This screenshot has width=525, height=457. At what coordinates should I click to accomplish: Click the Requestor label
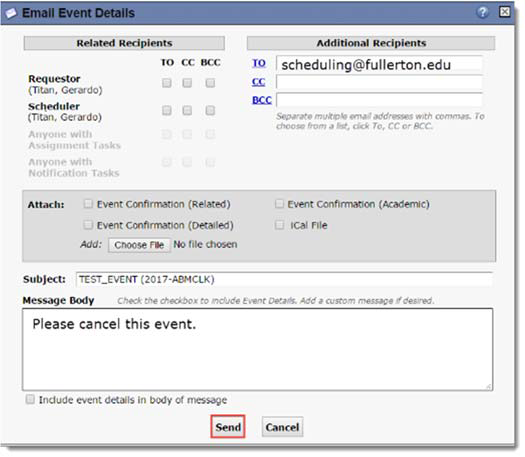coord(54,79)
